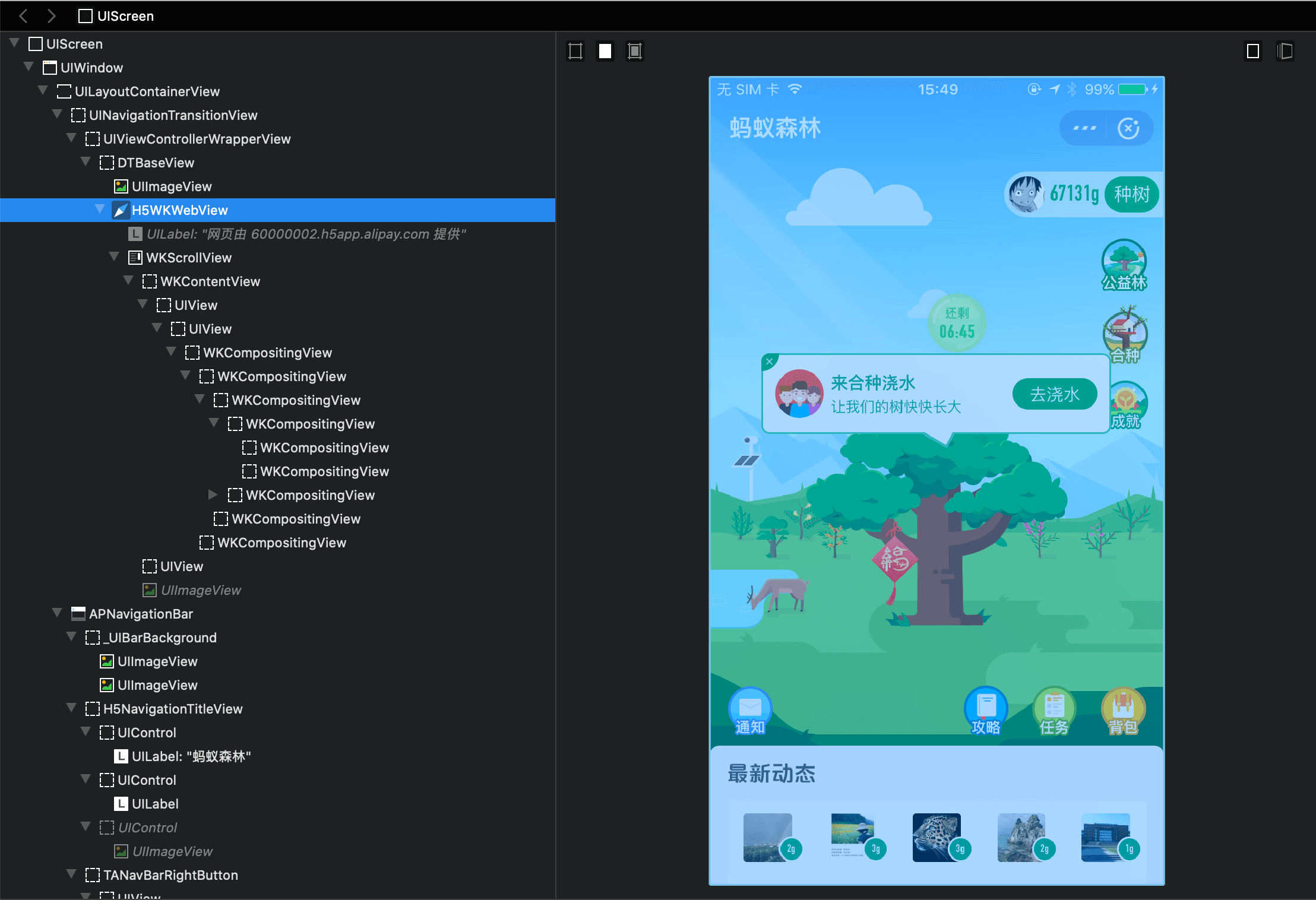This screenshot has width=1316, height=900.
Task: Switch to the flat 2D view icon
Action: [1253, 51]
